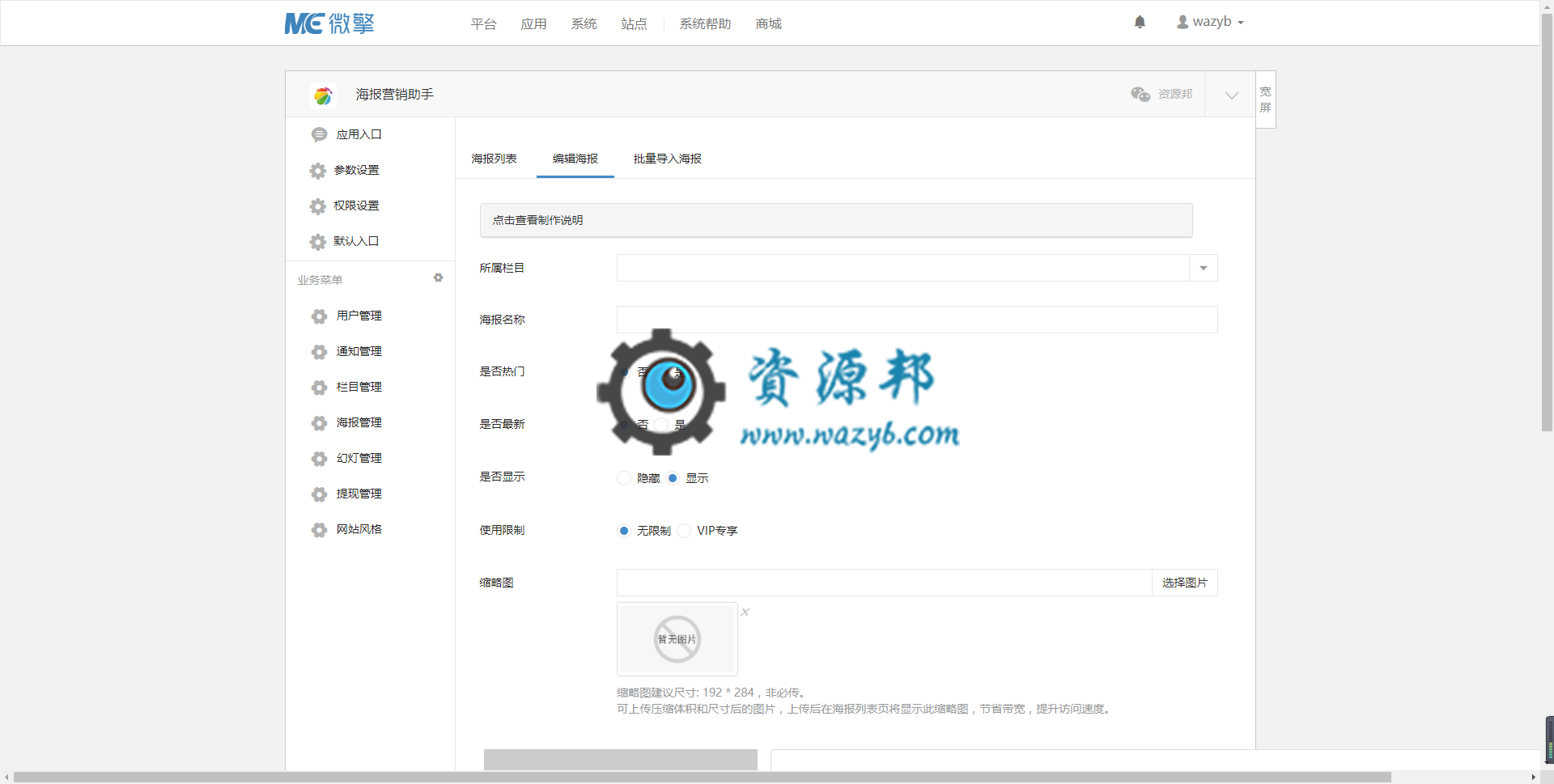Switch to the 编辑海报 tab

575,159
